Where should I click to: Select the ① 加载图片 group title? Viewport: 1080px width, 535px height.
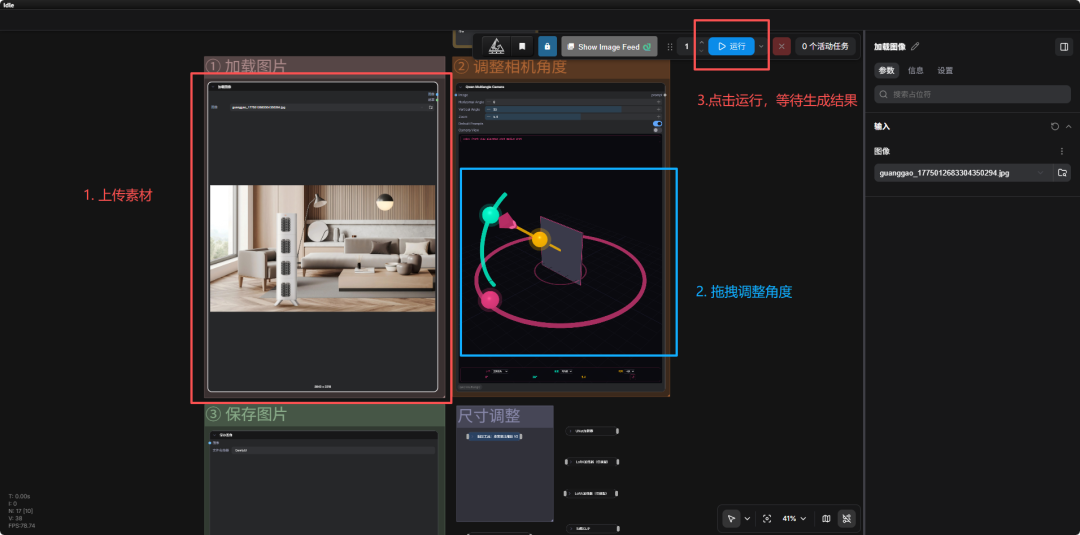[x=246, y=66]
